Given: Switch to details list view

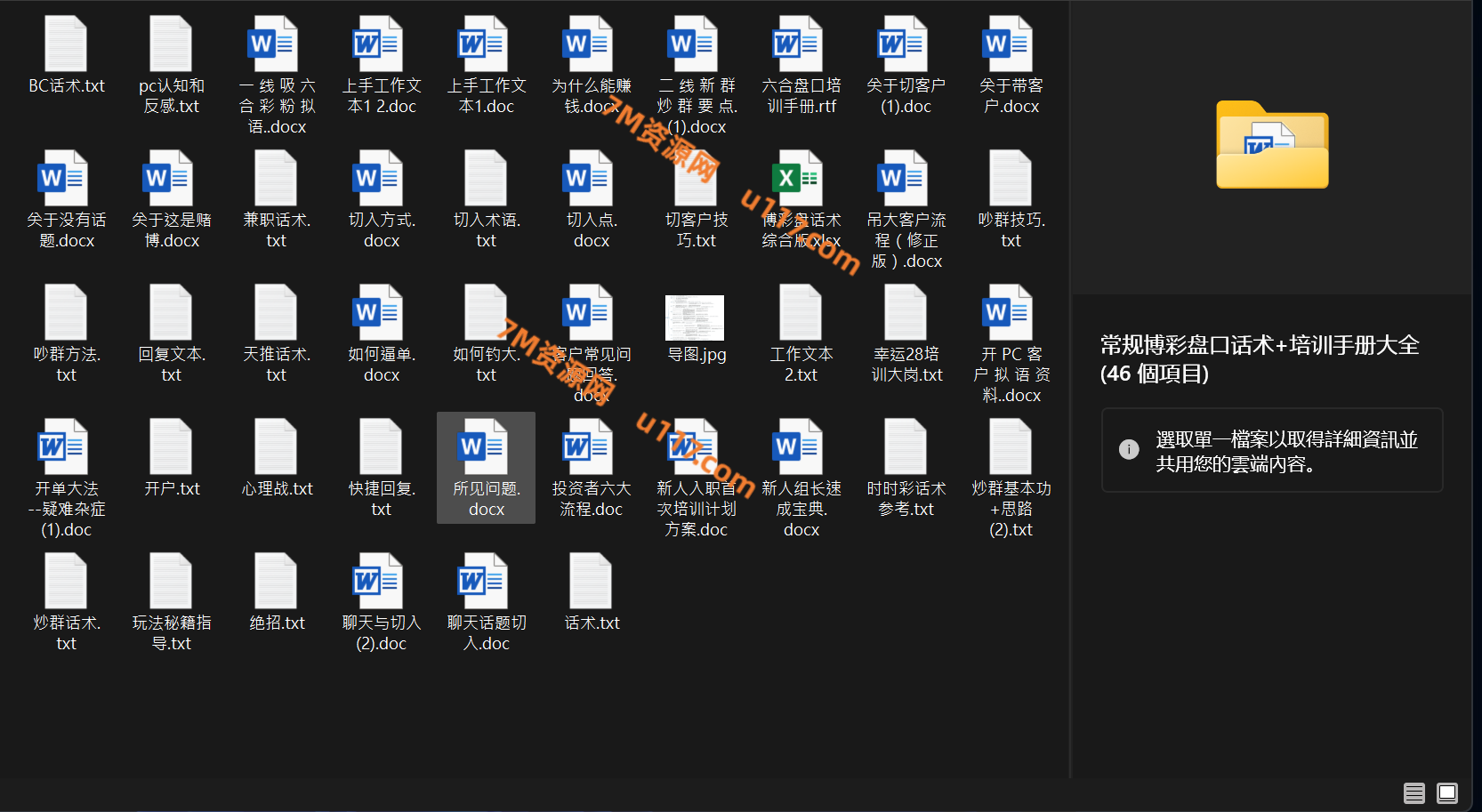Looking at the screenshot, I should 1414,792.
